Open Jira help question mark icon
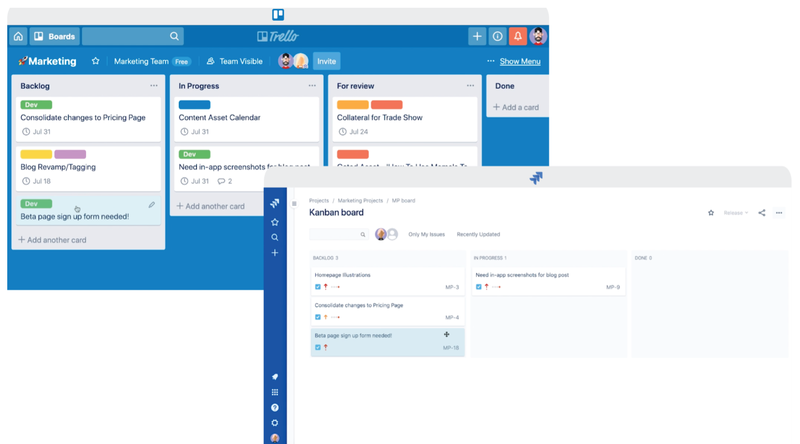Image resolution: width=800 pixels, height=444 pixels. (x=274, y=407)
